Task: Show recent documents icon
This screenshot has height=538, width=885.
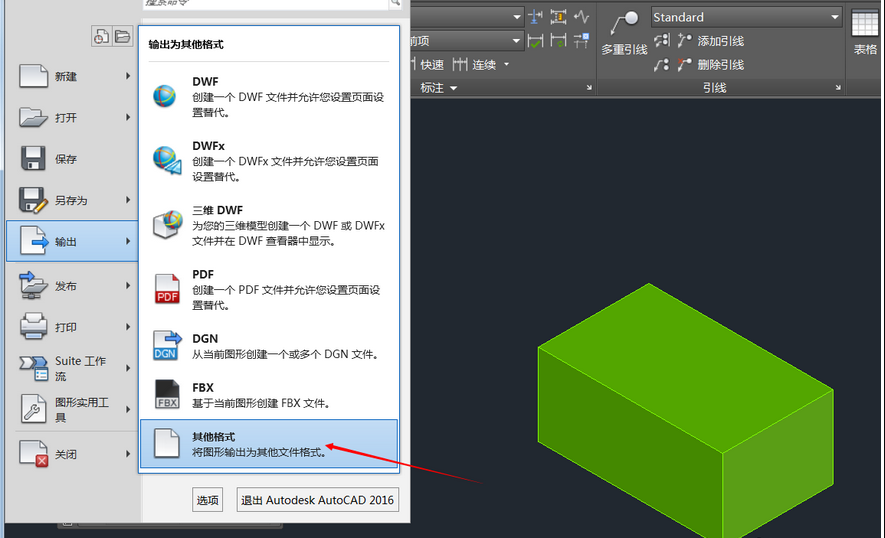Action: tap(101, 37)
